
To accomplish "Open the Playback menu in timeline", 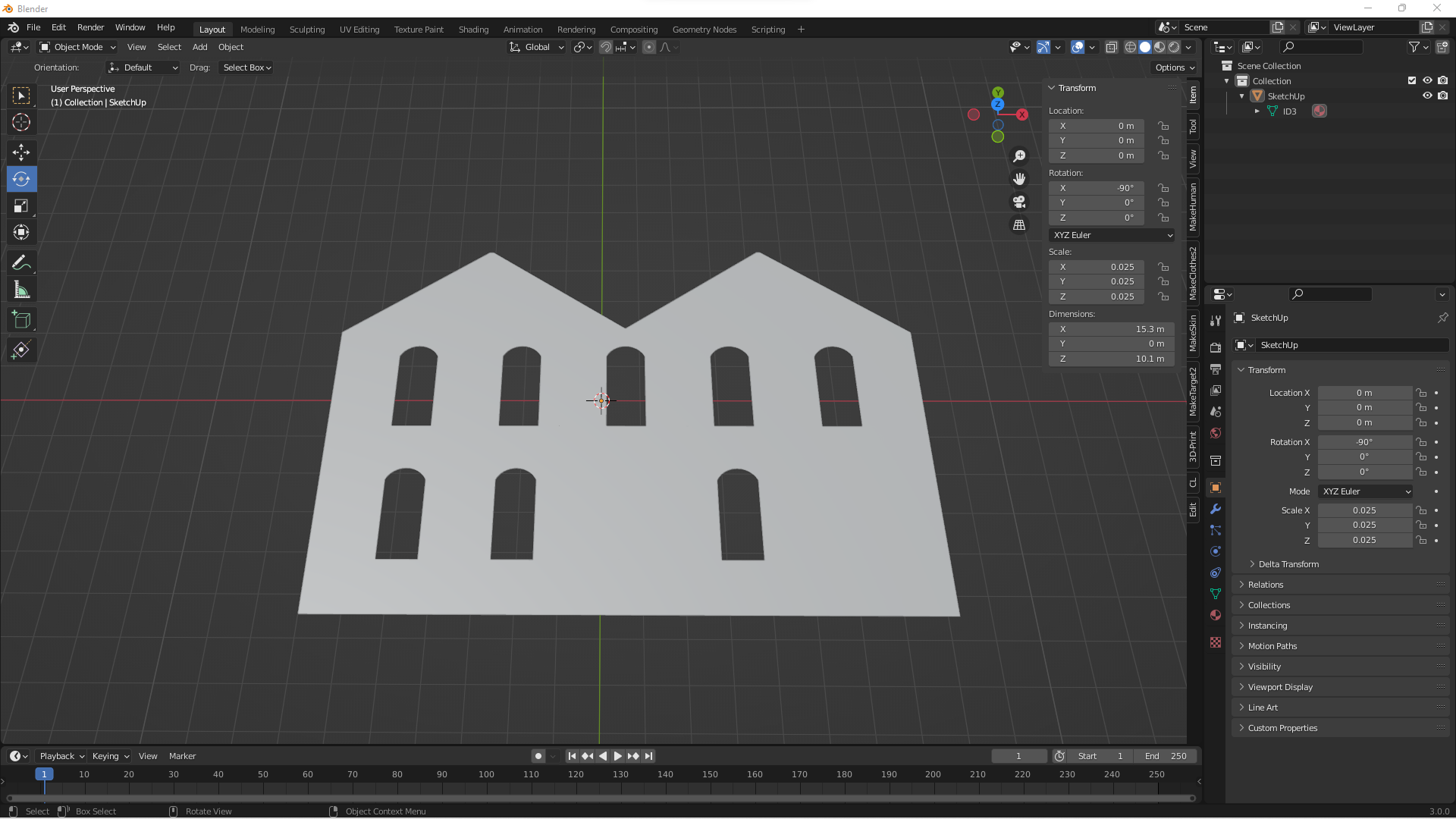I will click(61, 756).
